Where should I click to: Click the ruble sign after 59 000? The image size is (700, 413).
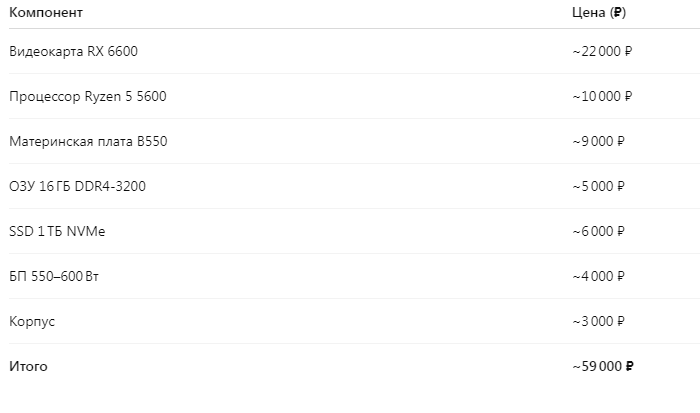coord(629,367)
